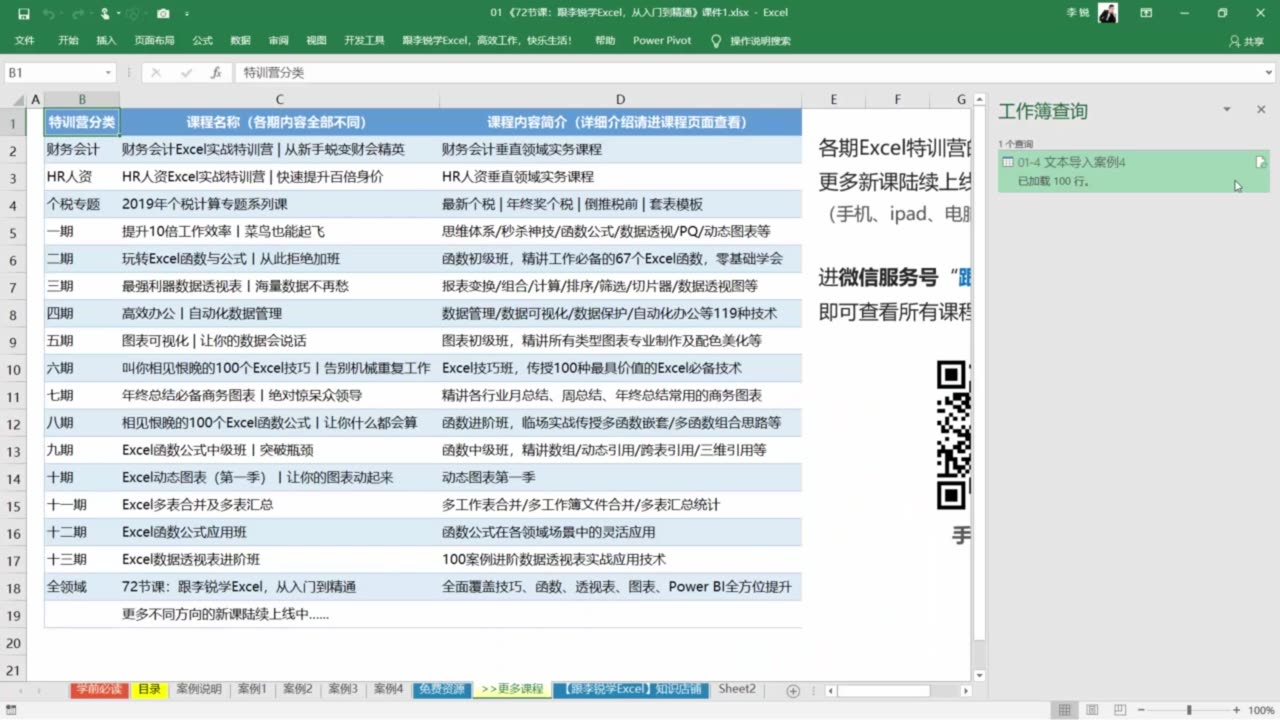Redo the action in quick access toolbar

[77, 14]
